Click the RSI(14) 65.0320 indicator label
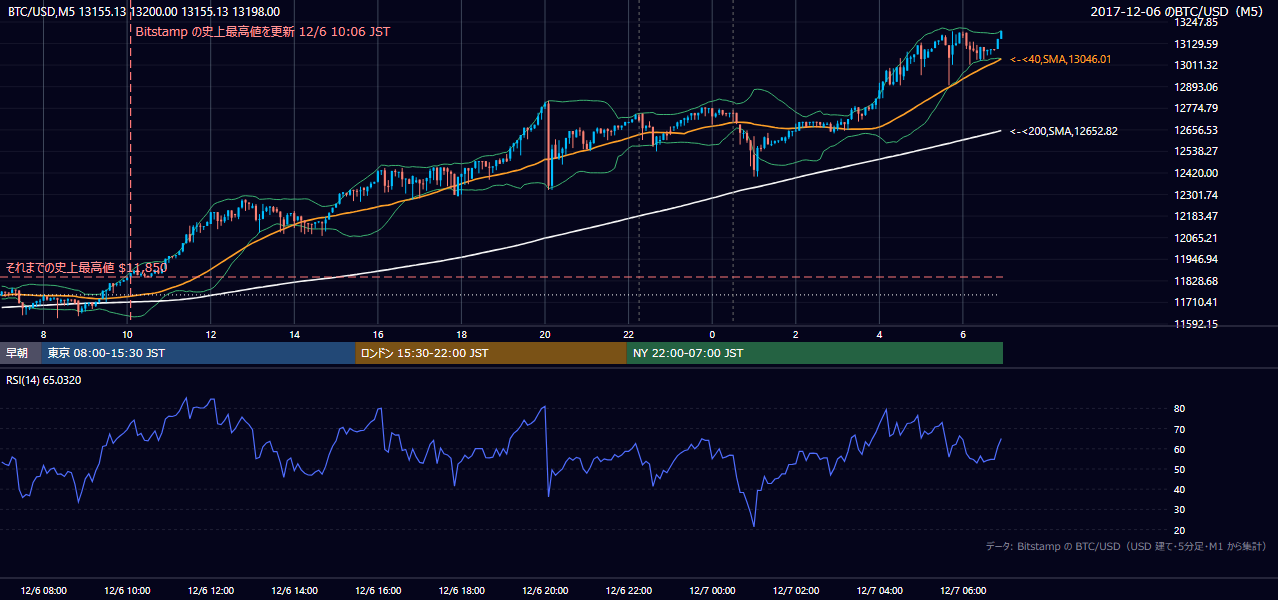This screenshot has width=1278, height=600. (45, 380)
